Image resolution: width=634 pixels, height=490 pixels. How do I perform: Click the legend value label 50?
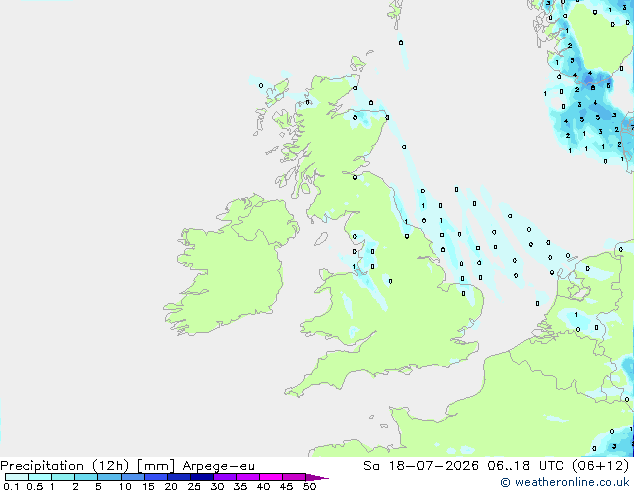point(309,486)
